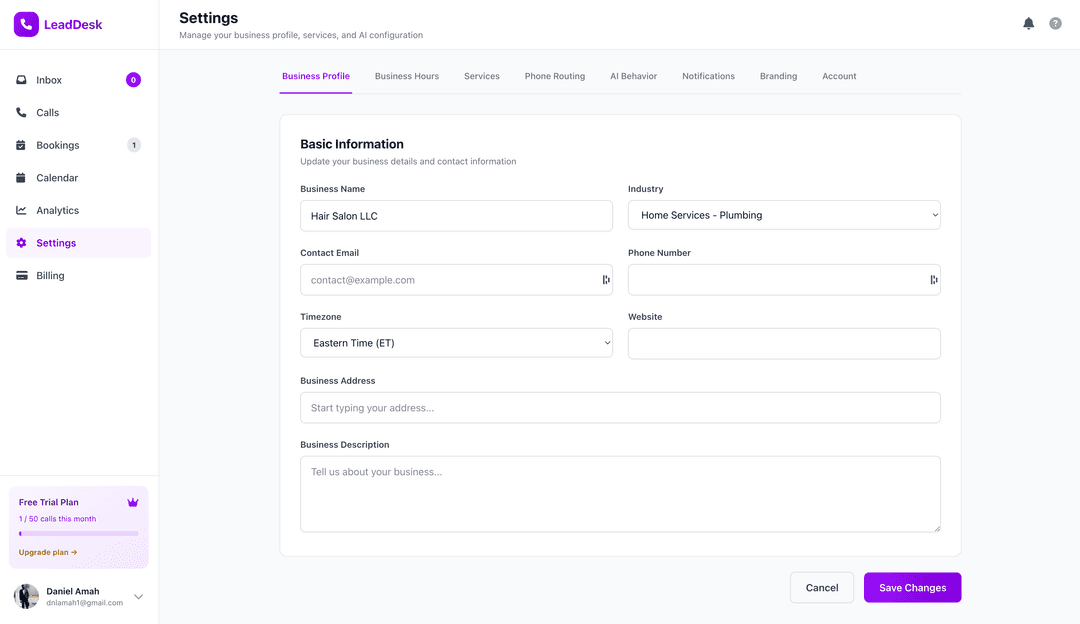Click the LeadDesk phone logo icon
The height and width of the screenshot is (624, 1080).
coord(26,24)
